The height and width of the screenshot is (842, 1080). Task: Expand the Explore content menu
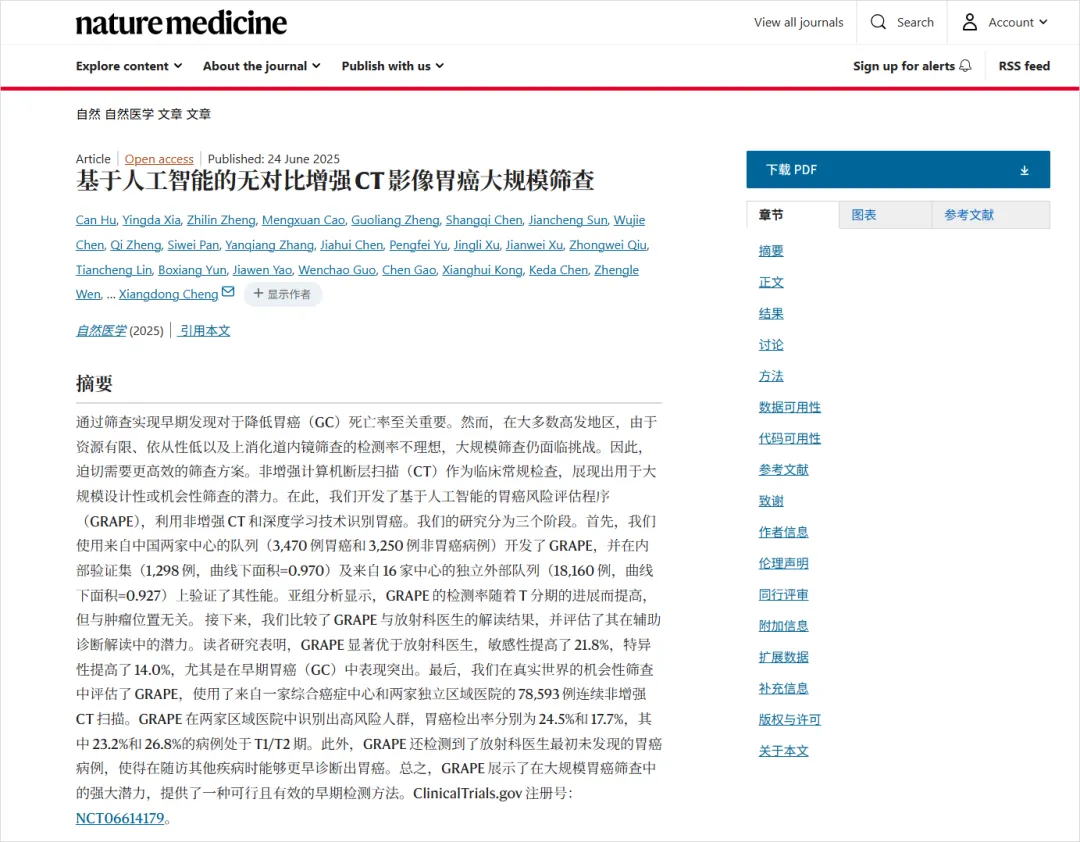(x=129, y=66)
